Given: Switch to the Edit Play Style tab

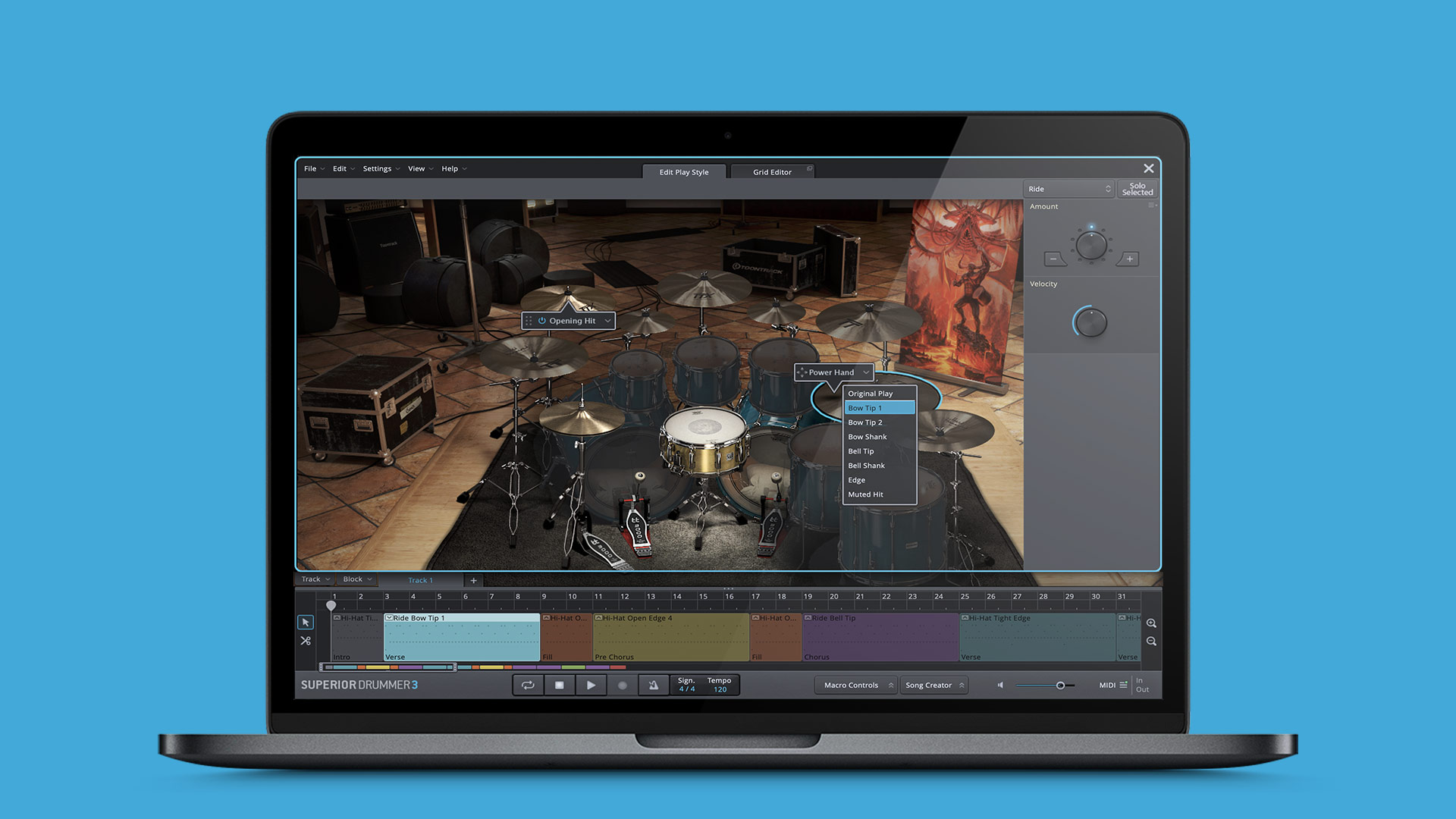Looking at the screenshot, I should 684,172.
